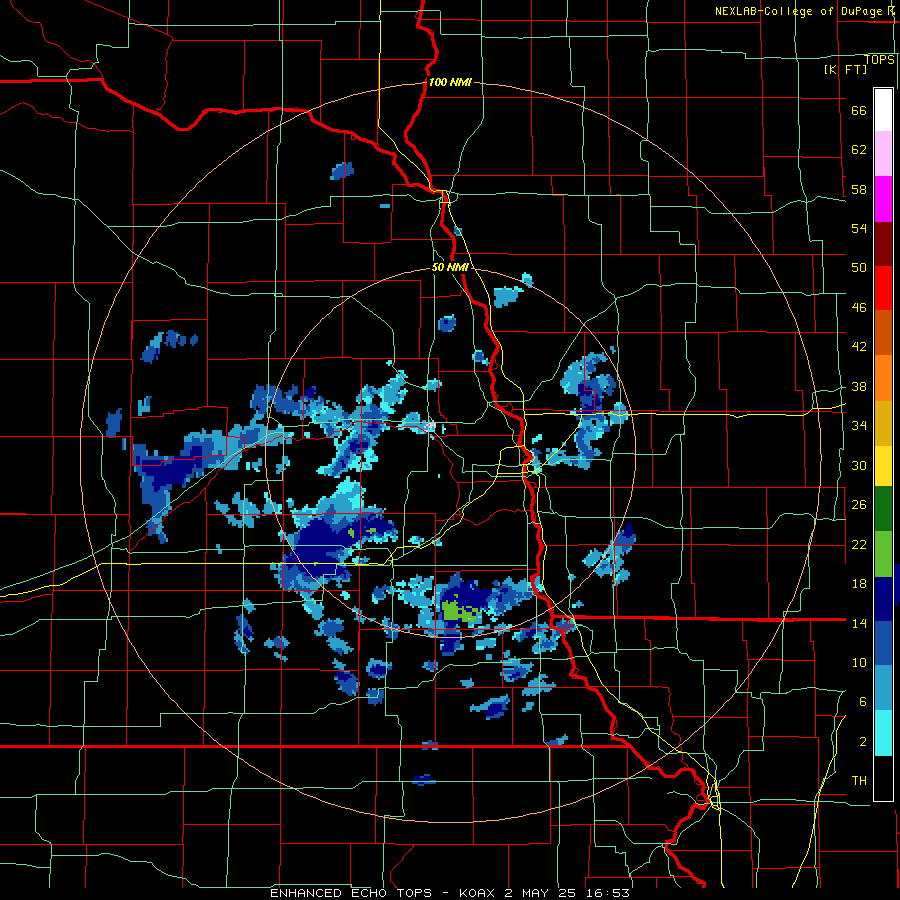Click the '14' legend value
Screen dimensions: 900x900
point(859,623)
